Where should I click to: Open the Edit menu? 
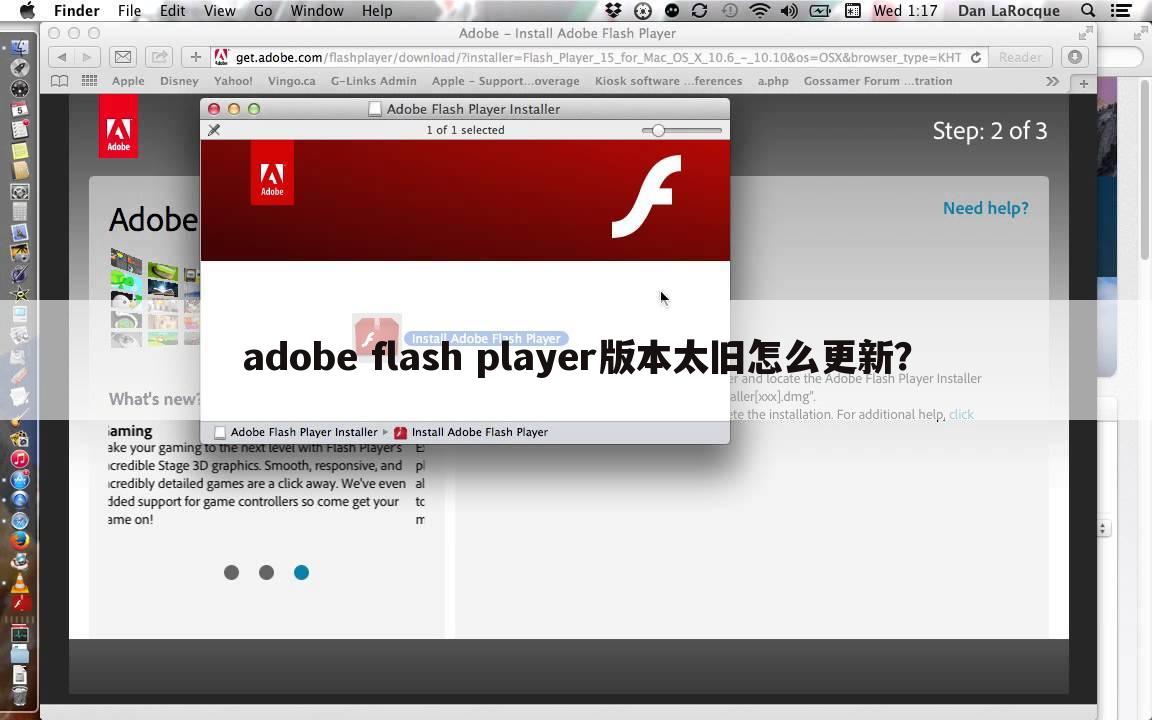coord(173,11)
